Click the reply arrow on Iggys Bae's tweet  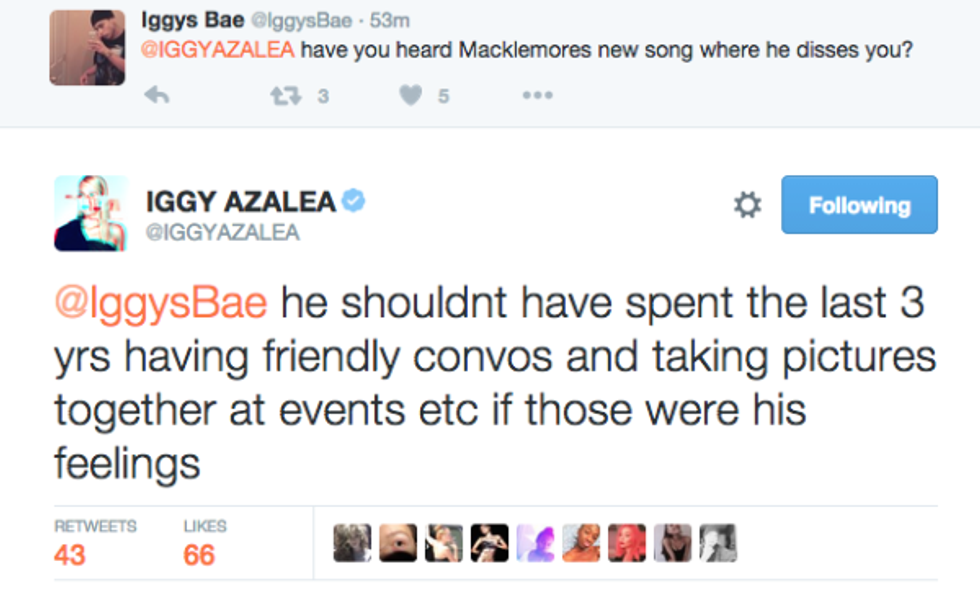(158, 95)
